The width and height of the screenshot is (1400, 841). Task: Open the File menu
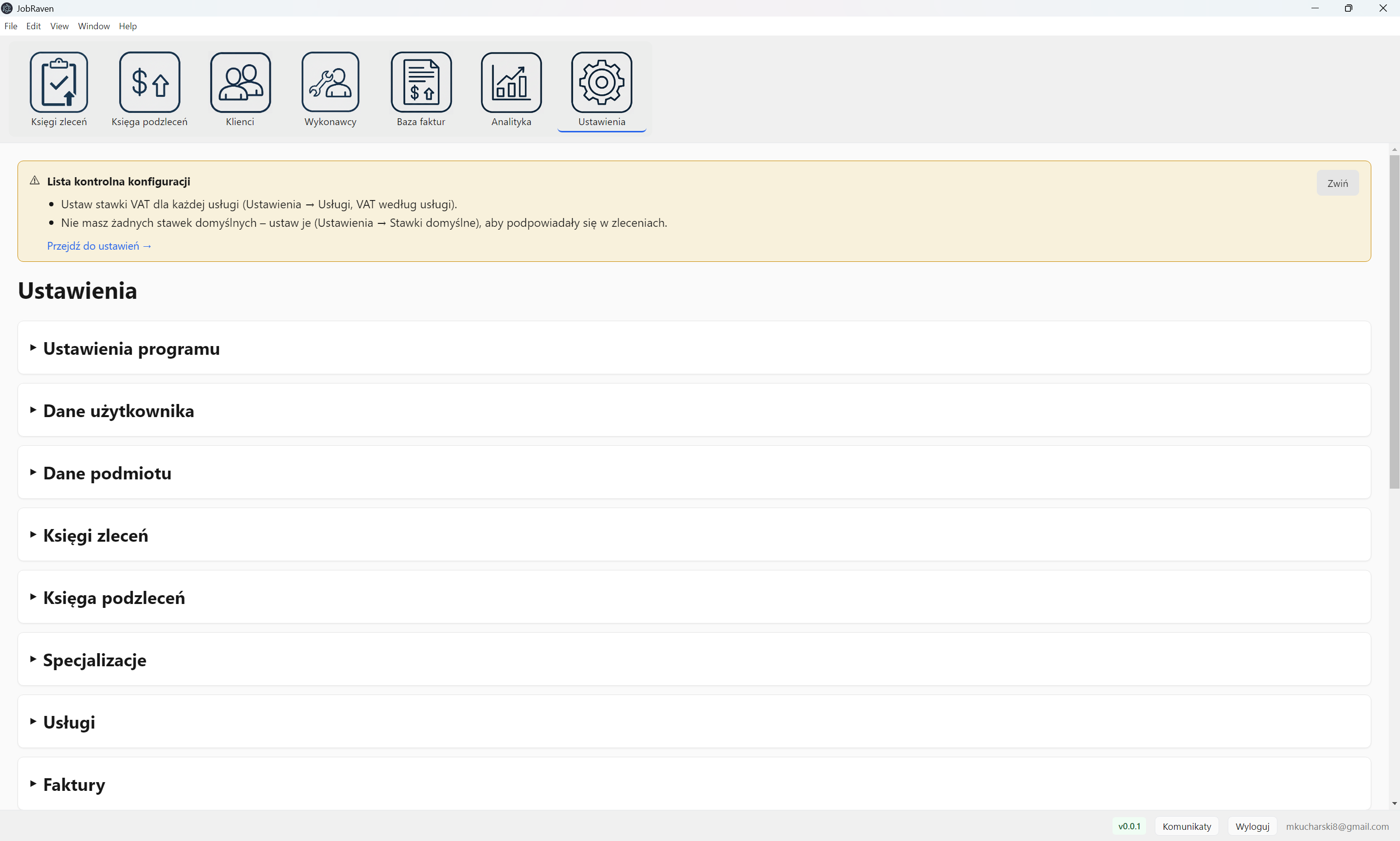(11, 26)
